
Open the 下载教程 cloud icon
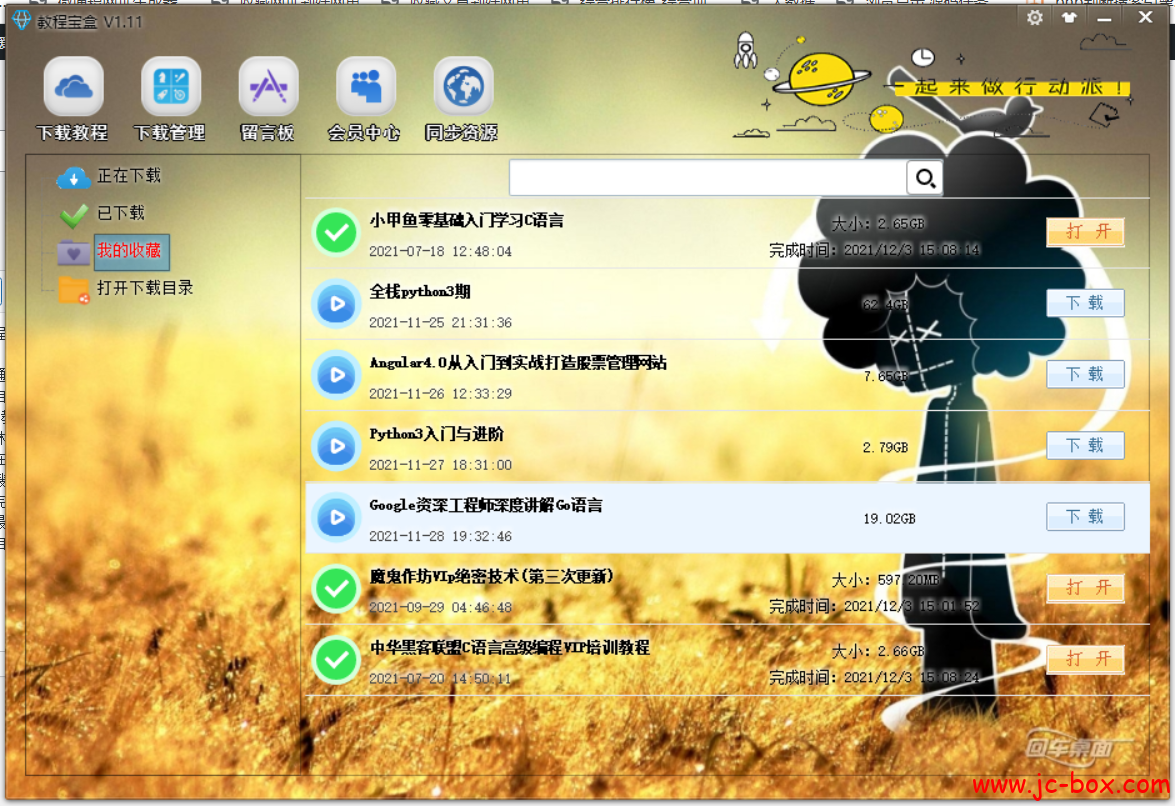click(73, 87)
